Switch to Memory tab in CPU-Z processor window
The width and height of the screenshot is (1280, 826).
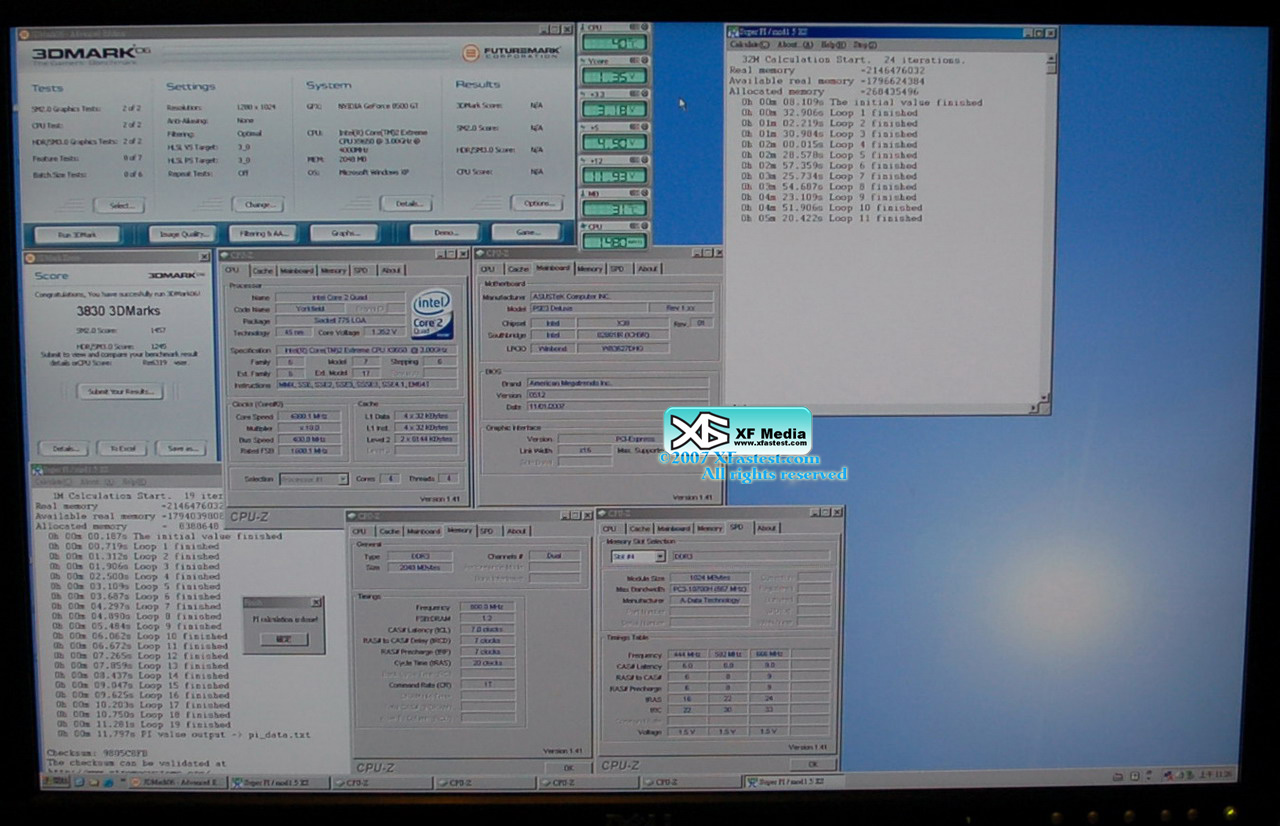point(333,270)
